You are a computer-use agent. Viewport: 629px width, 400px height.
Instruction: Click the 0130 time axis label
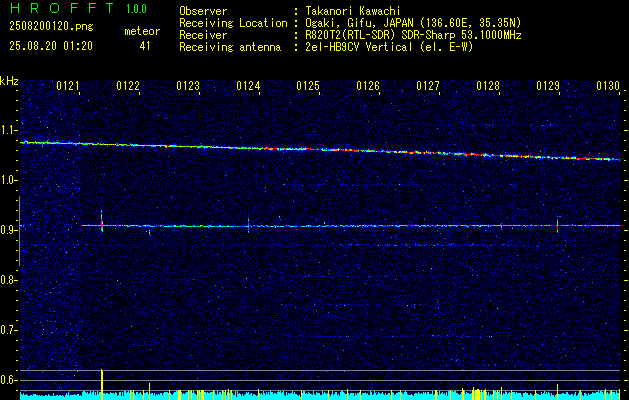coord(608,86)
